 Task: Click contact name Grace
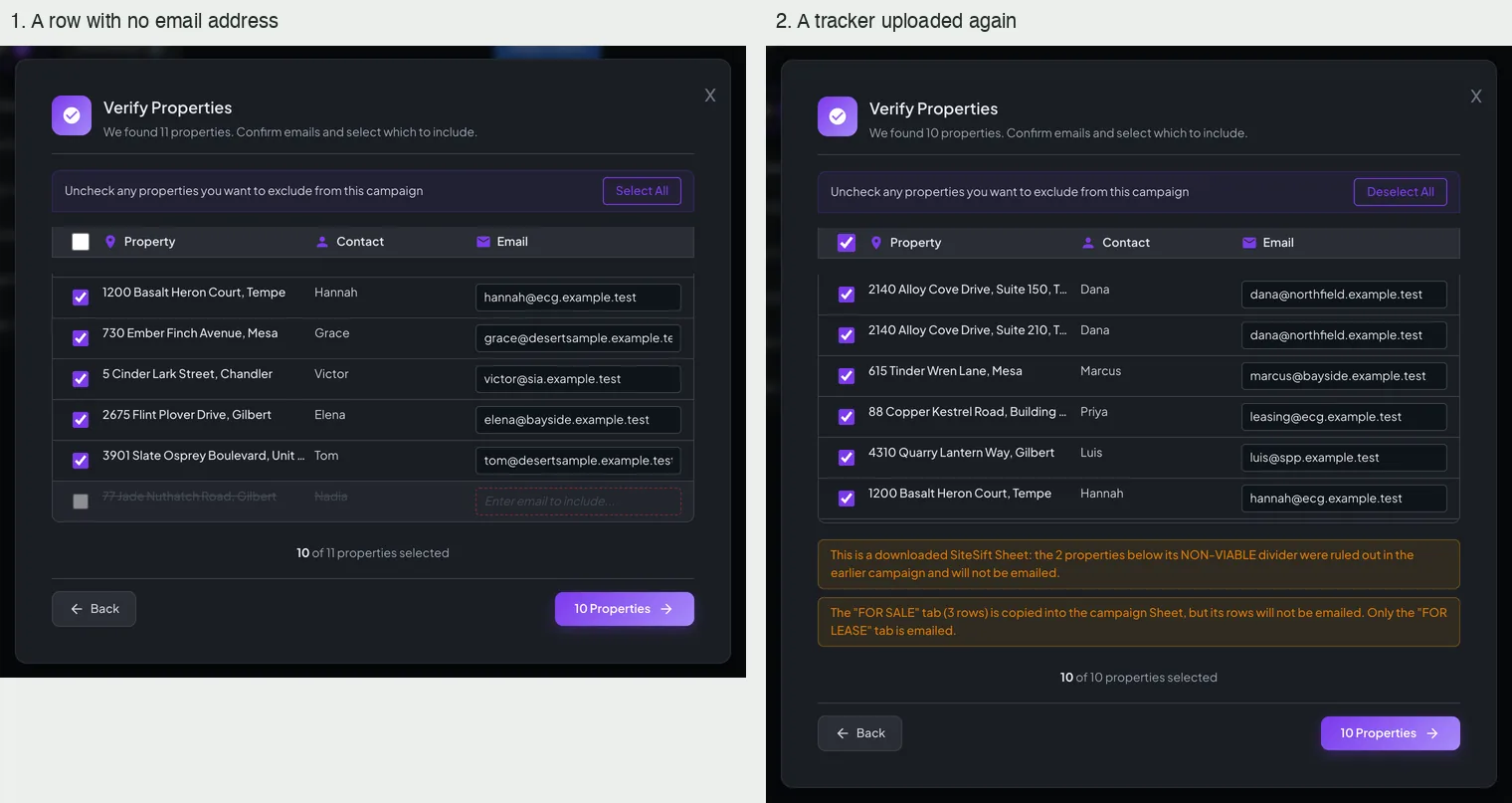click(331, 333)
